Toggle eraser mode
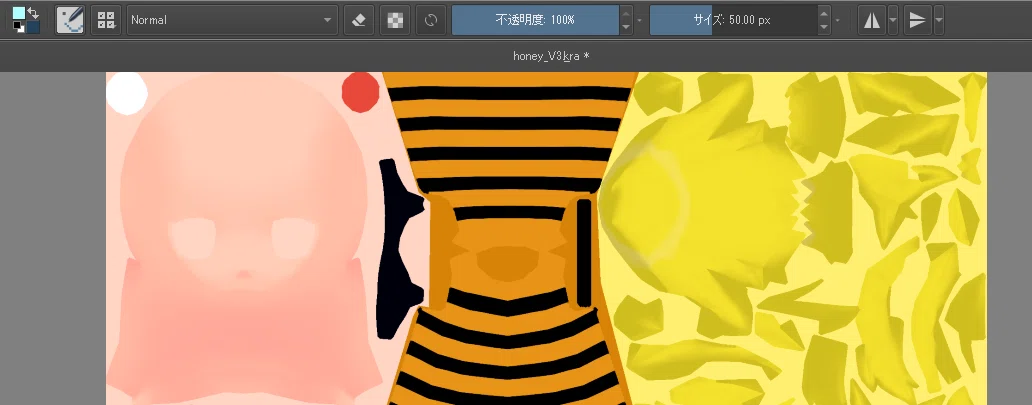This screenshot has height=405, width=1032. tap(359, 20)
